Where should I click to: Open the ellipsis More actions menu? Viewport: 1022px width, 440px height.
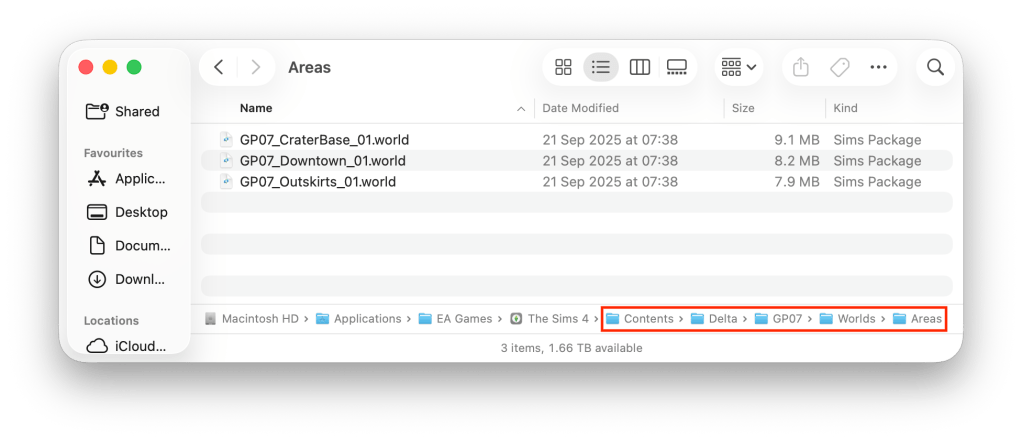879,67
